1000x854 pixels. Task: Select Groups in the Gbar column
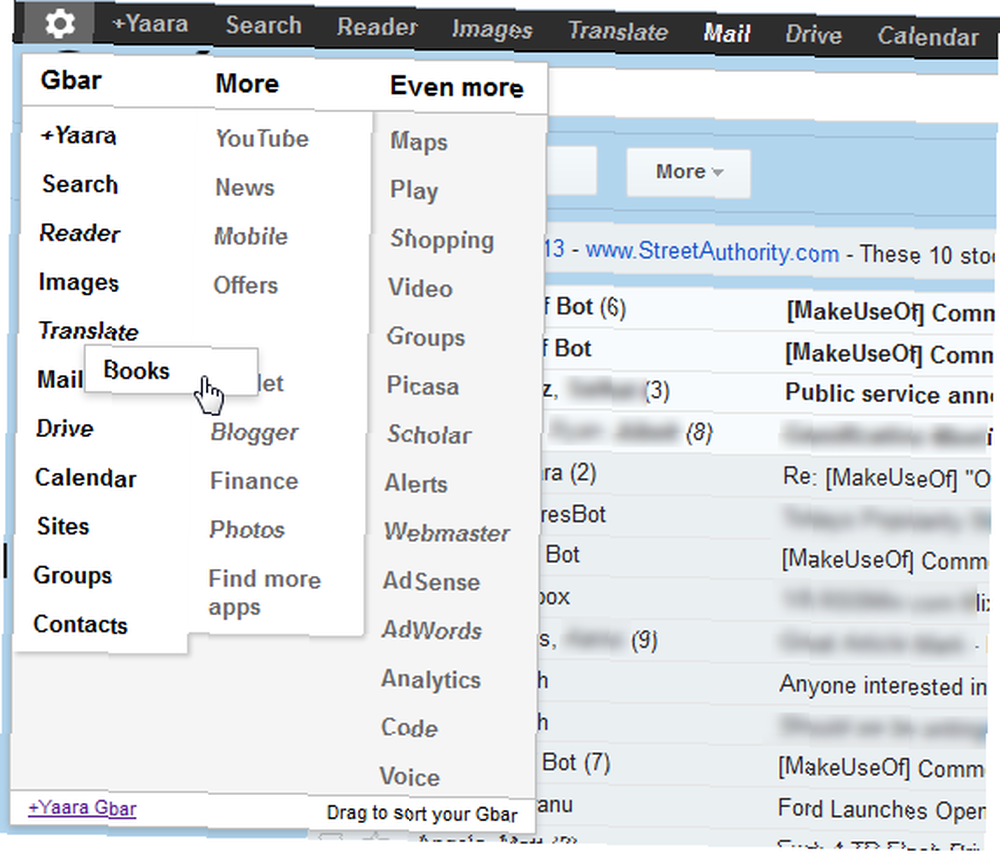pyautogui.click(x=73, y=575)
